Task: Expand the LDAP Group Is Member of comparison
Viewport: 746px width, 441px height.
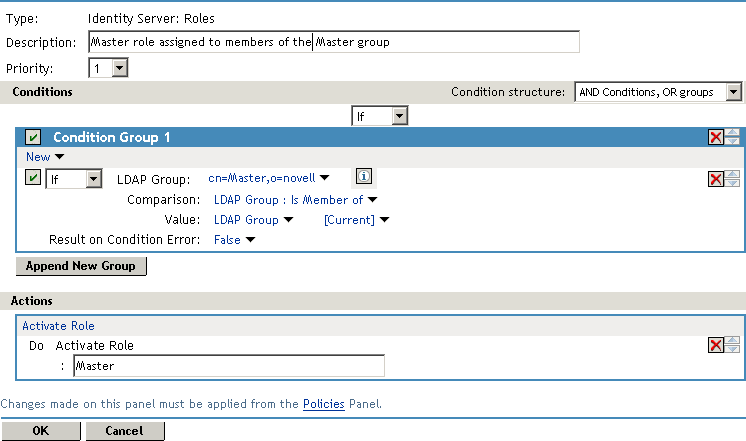Action: [295, 200]
